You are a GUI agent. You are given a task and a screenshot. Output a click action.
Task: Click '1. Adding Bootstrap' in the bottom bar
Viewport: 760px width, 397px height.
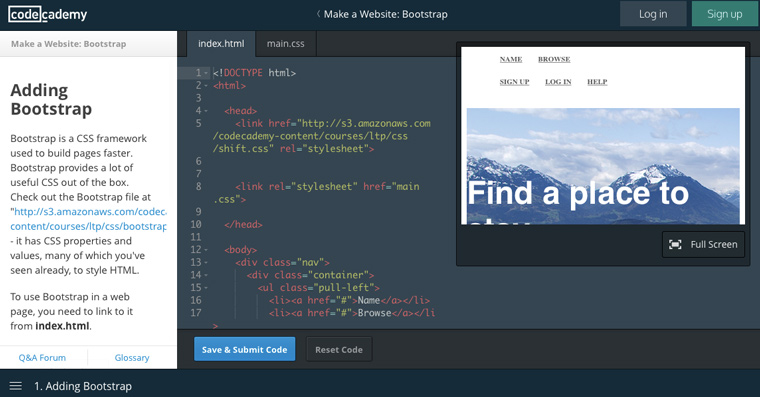[83, 386]
